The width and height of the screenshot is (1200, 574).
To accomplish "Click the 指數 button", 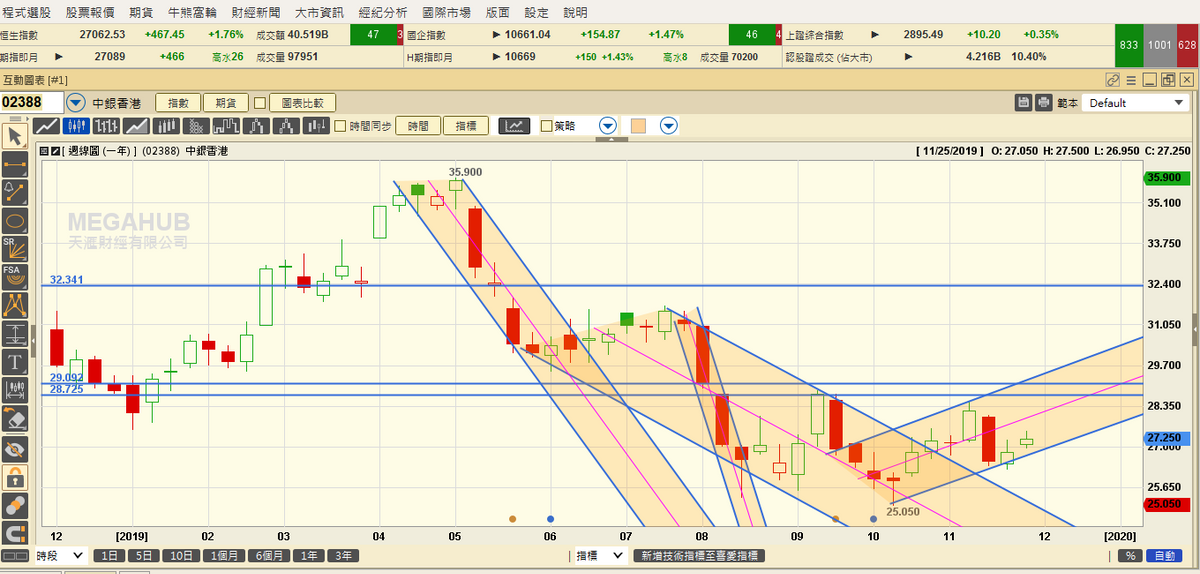I will 178,102.
